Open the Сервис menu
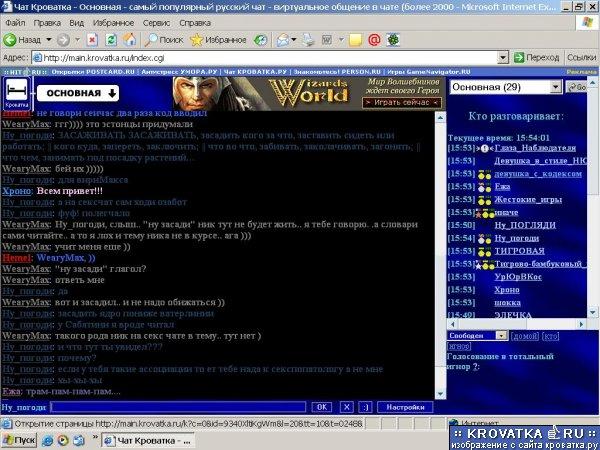The width and height of the screenshot is (600, 450). tap(156, 23)
